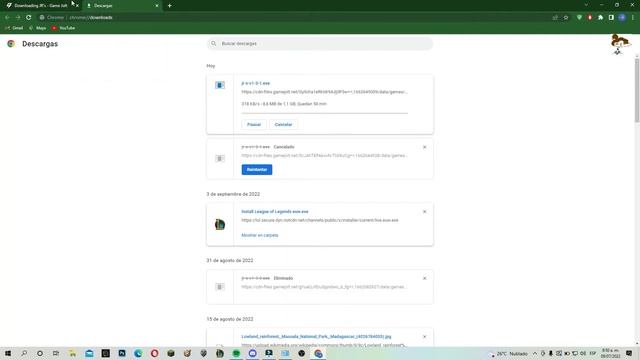Click the Reintentar button on the cancelled download
The height and width of the screenshot is (360, 640).
pyautogui.click(x=257, y=169)
